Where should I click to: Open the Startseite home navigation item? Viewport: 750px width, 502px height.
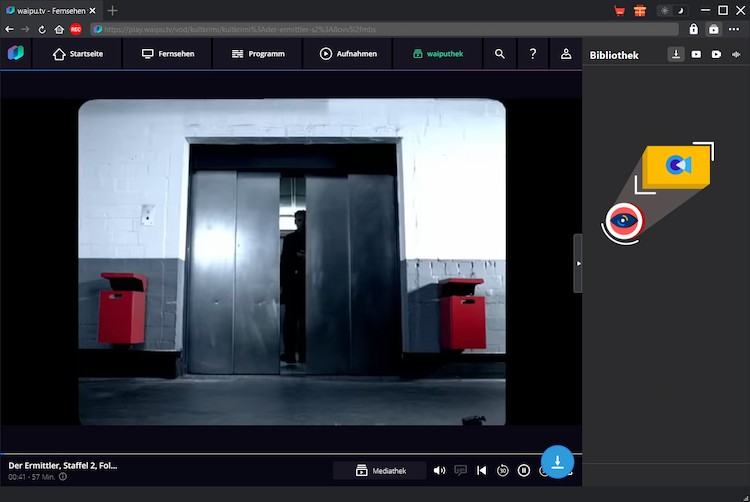pos(77,54)
